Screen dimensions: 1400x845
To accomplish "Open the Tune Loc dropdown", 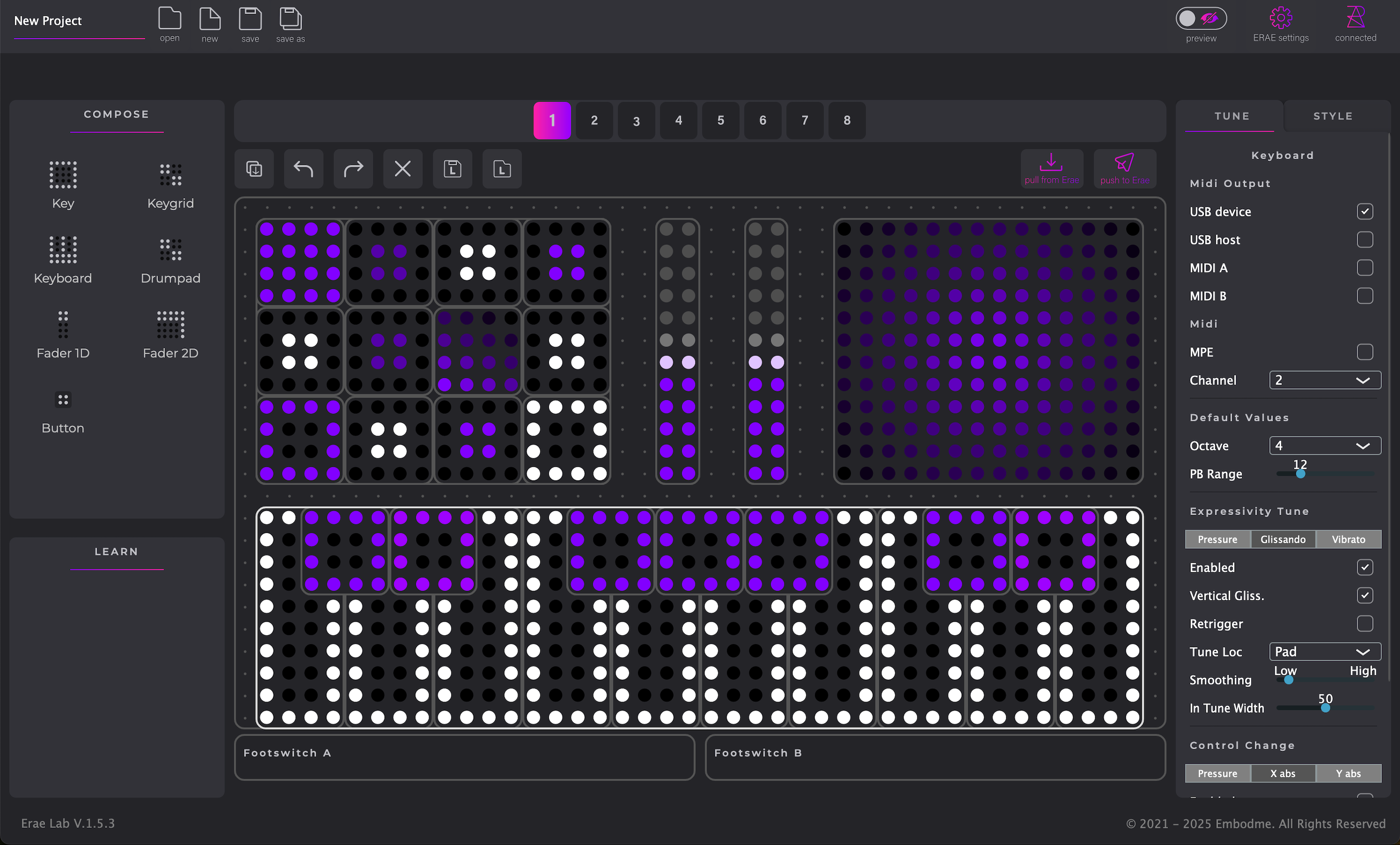I will 1325,652.
